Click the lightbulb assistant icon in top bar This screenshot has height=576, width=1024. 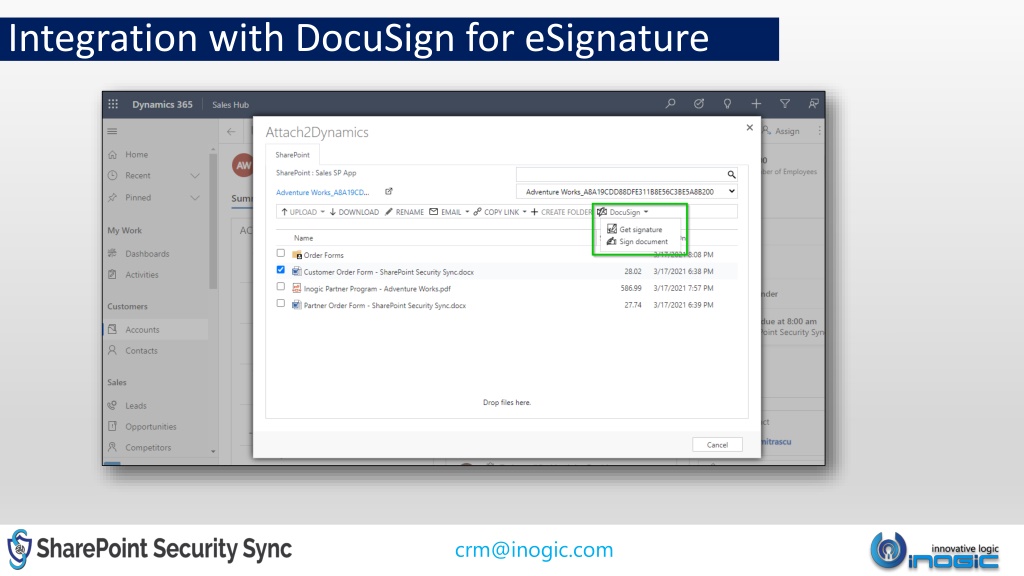coord(727,104)
